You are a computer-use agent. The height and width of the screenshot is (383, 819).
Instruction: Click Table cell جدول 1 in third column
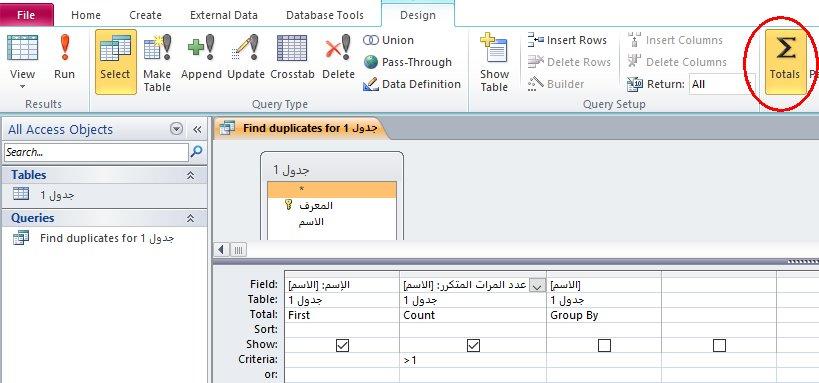604,300
